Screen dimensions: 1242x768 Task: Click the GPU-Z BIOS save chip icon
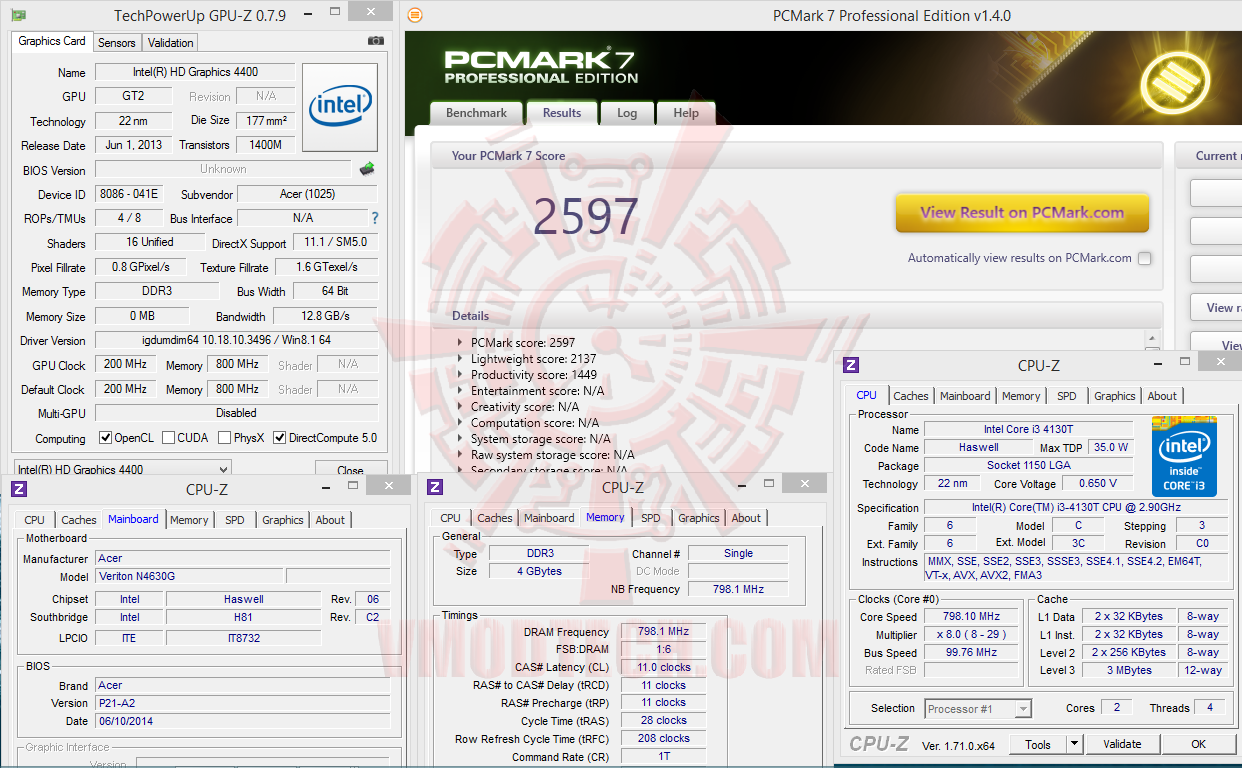(367, 169)
